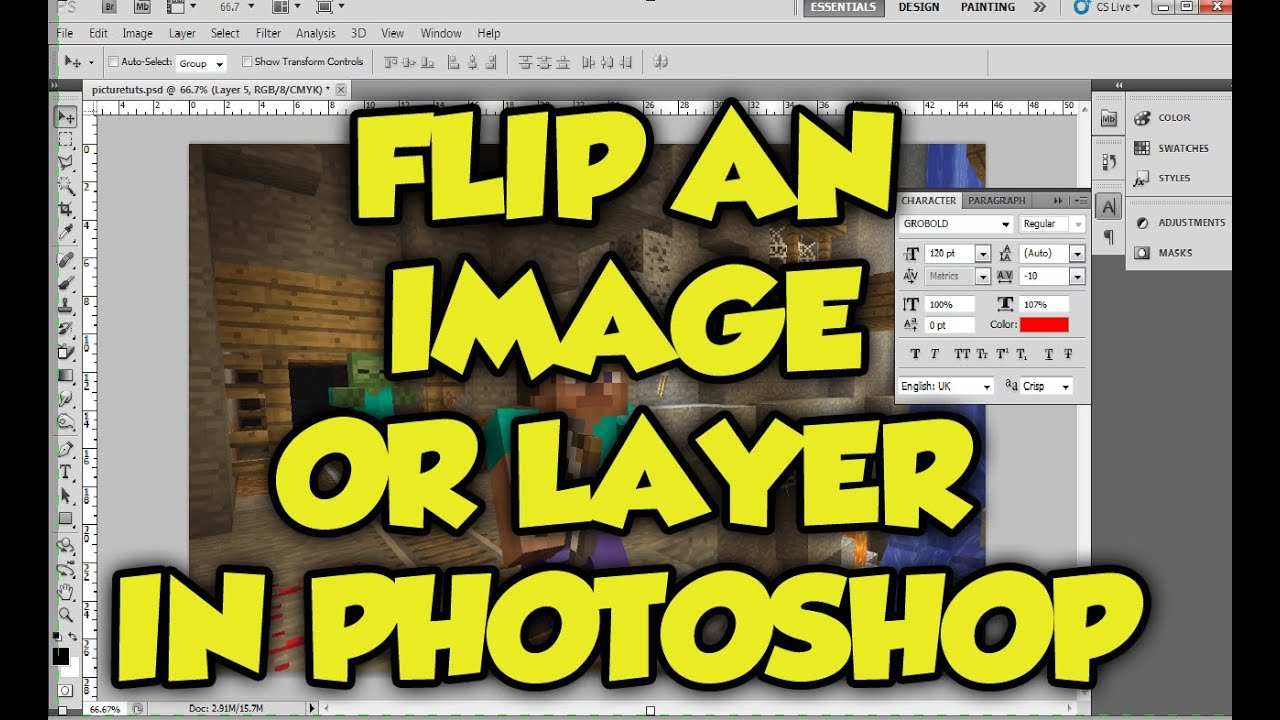The image size is (1280, 720).
Task: Open the font size dropdown
Action: pos(983,253)
